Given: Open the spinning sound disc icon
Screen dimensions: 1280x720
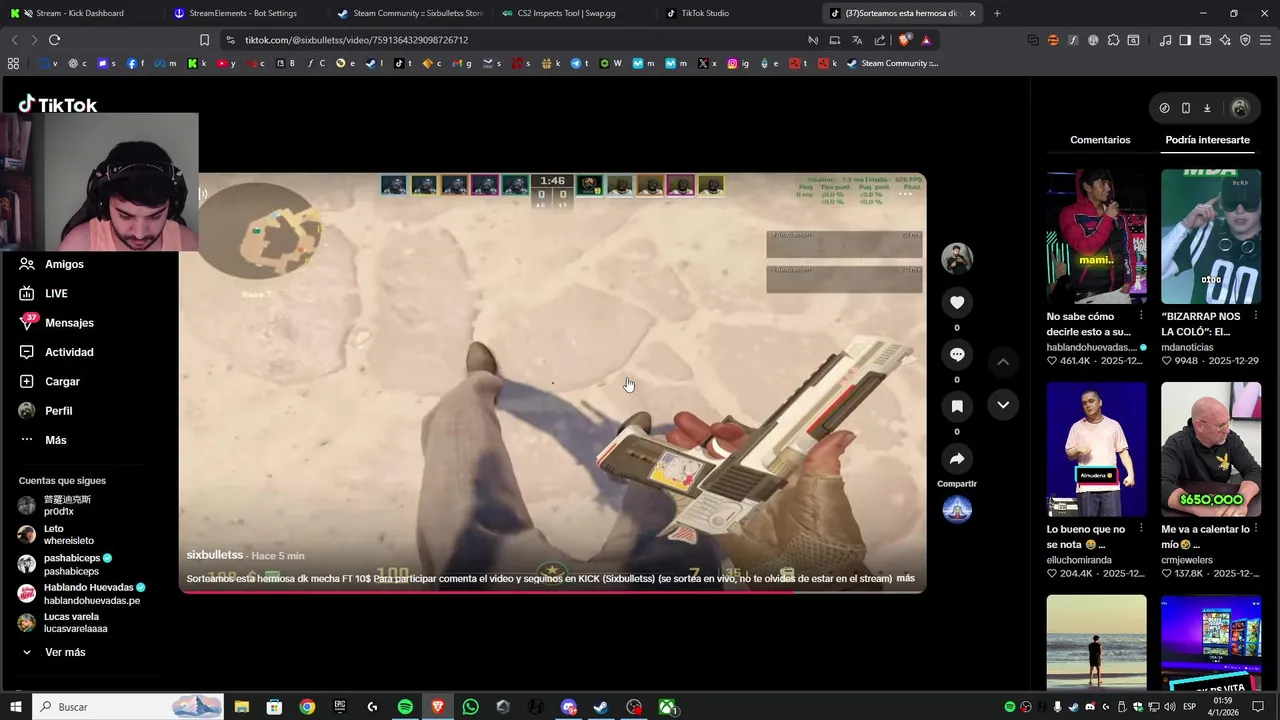Looking at the screenshot, I should [957, 510].
